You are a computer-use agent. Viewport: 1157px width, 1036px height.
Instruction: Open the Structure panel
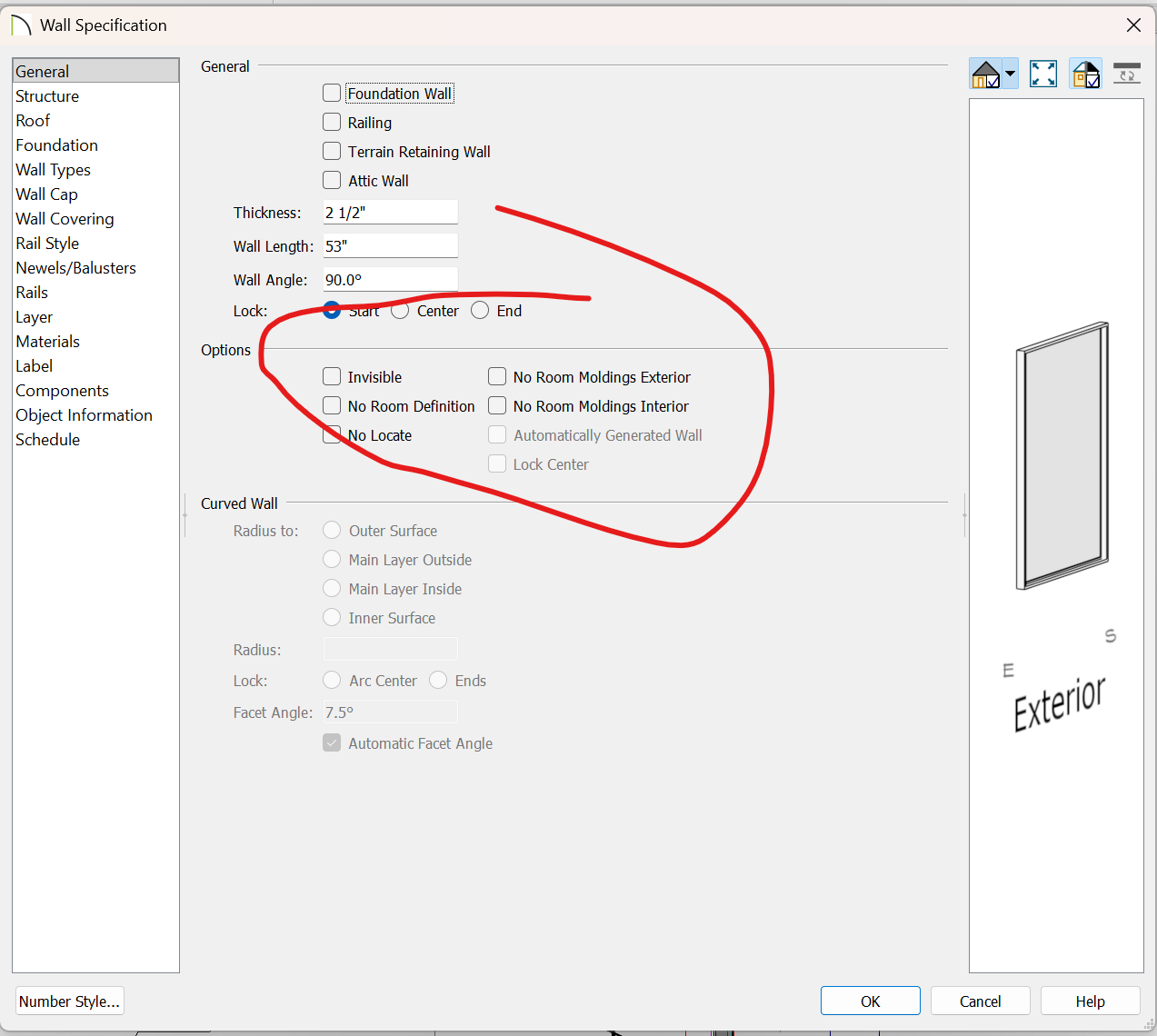coord(47,96)
